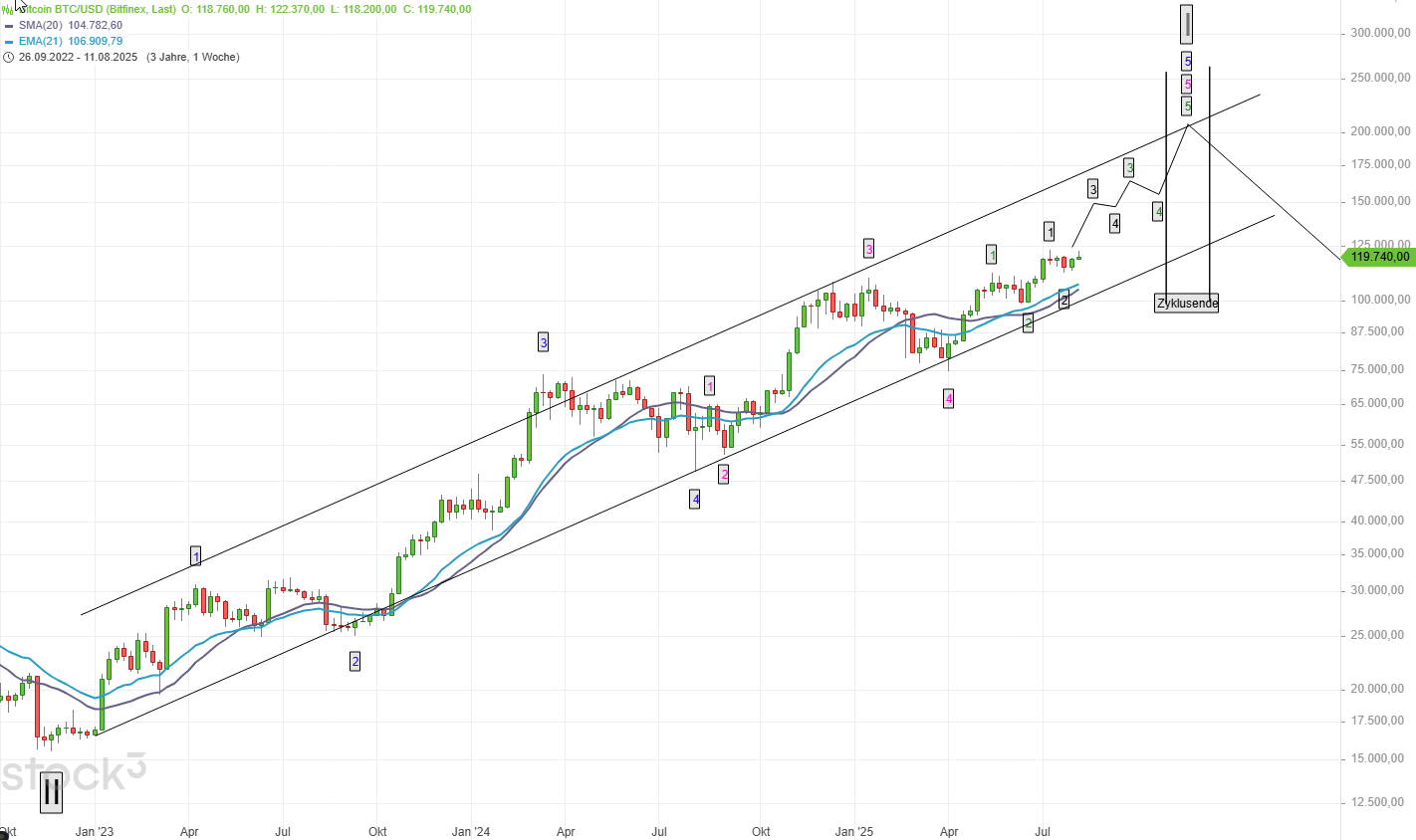This screenshot has width=1416, height=840.
Task: Open the Bitcoin BTC/USD instrument title
Action: pyautogui.click(x=98, y=9)
